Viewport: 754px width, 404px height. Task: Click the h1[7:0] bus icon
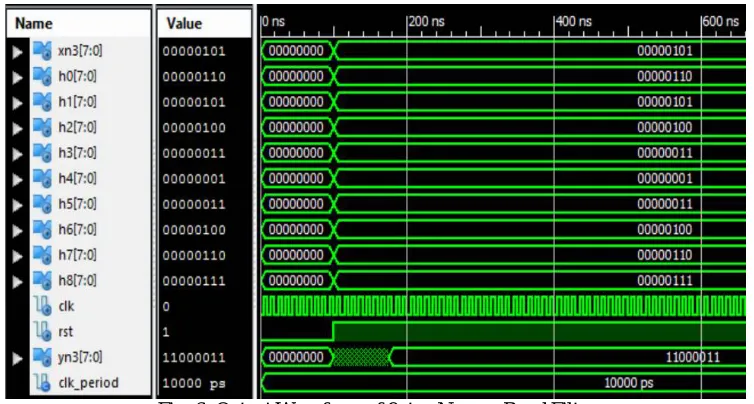click(42, 102)
